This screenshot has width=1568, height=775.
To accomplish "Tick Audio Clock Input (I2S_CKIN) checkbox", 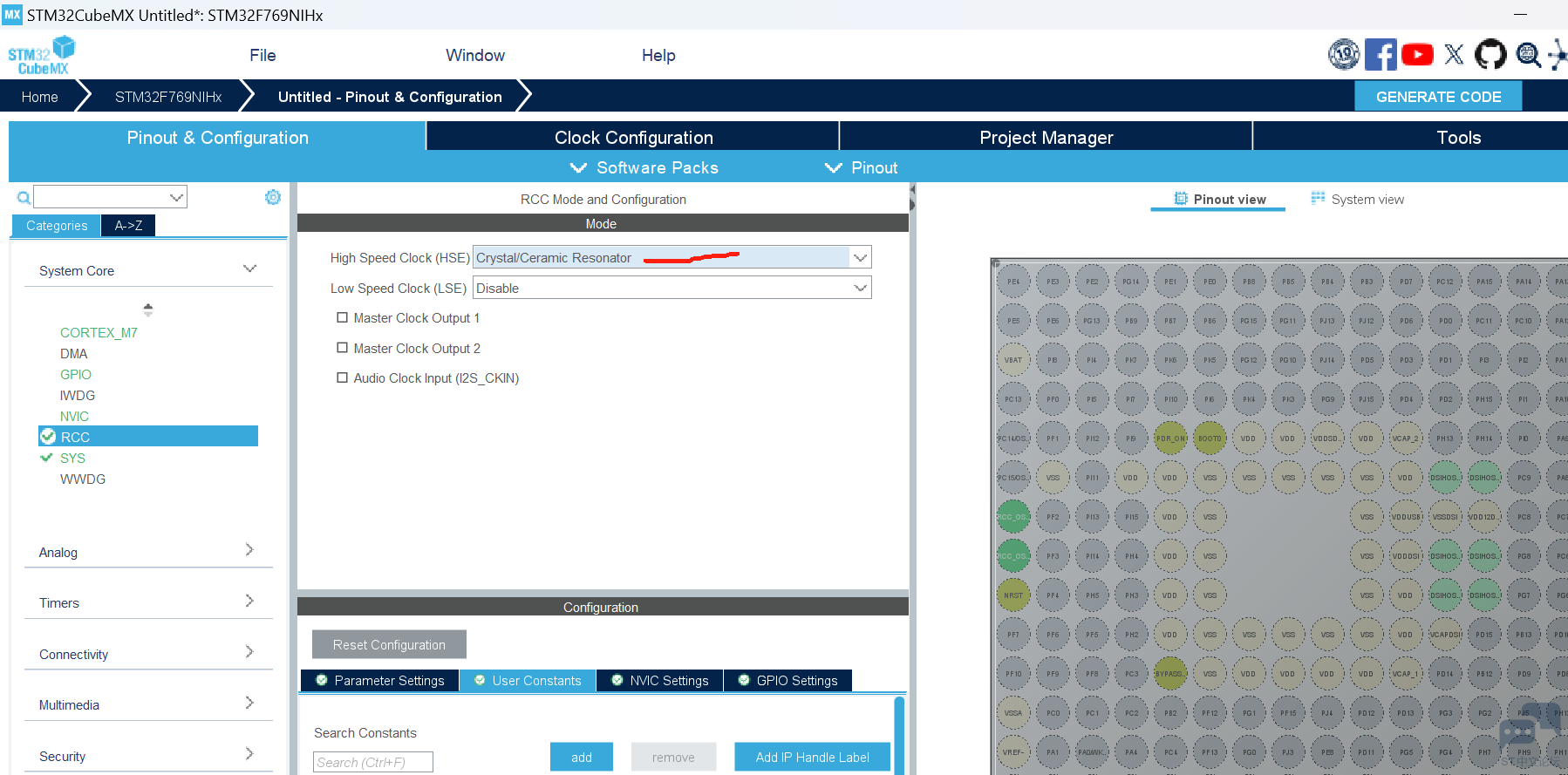I will (343, 377).
